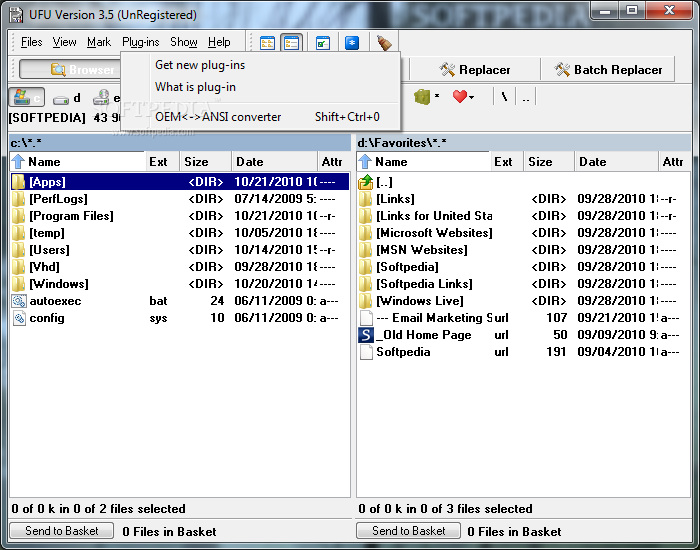Sort right panel by Name column

[x=423, y=162]
